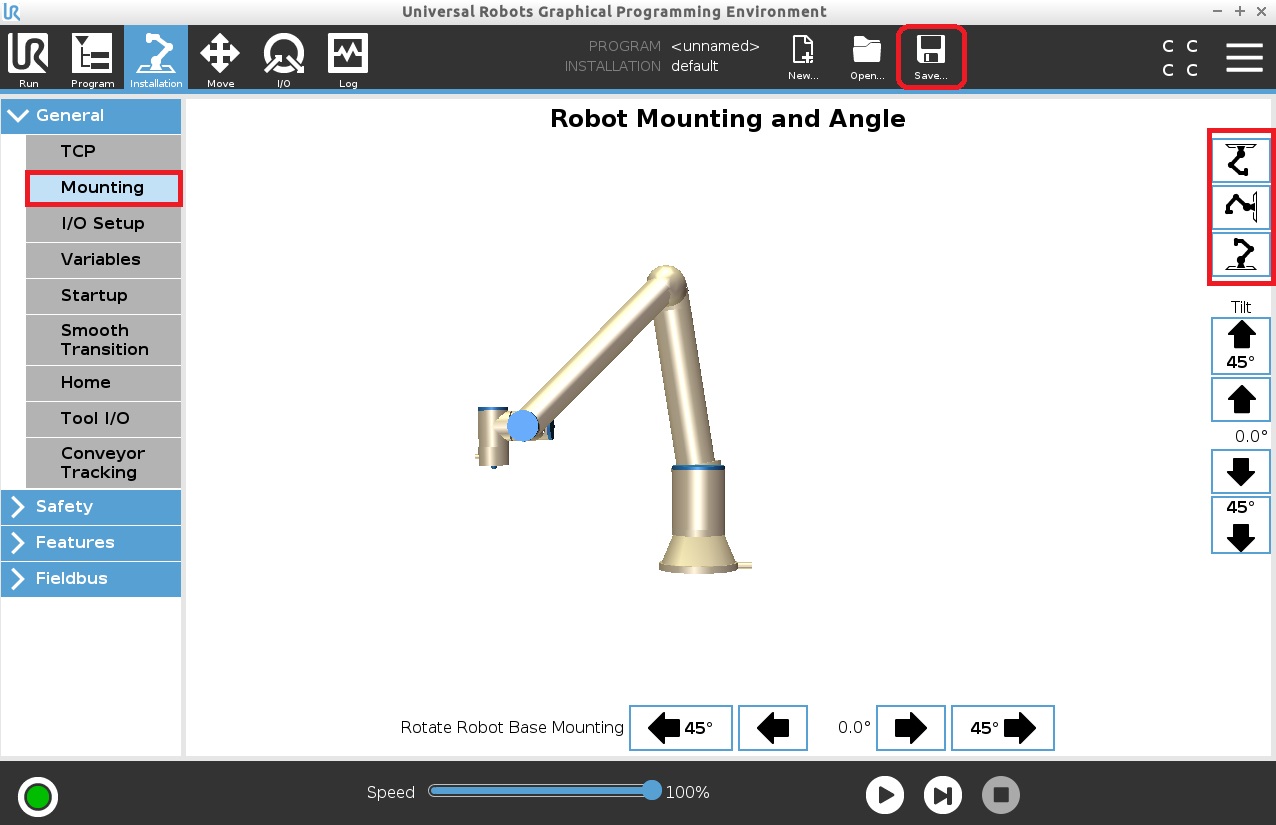Expand the Safety section
This screenshot has height=825, width=1276.
click(x=91, y=507)
